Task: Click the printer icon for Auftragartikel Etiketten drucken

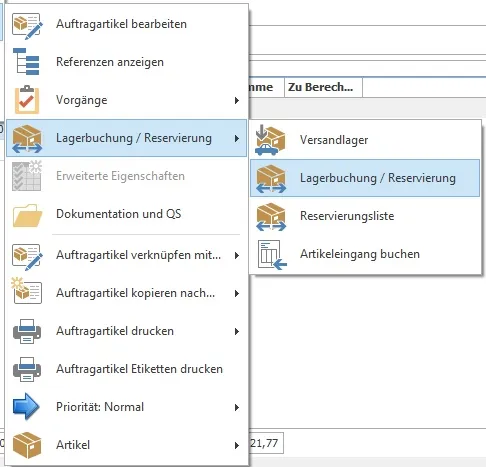Action: click(x=27, y=369)
